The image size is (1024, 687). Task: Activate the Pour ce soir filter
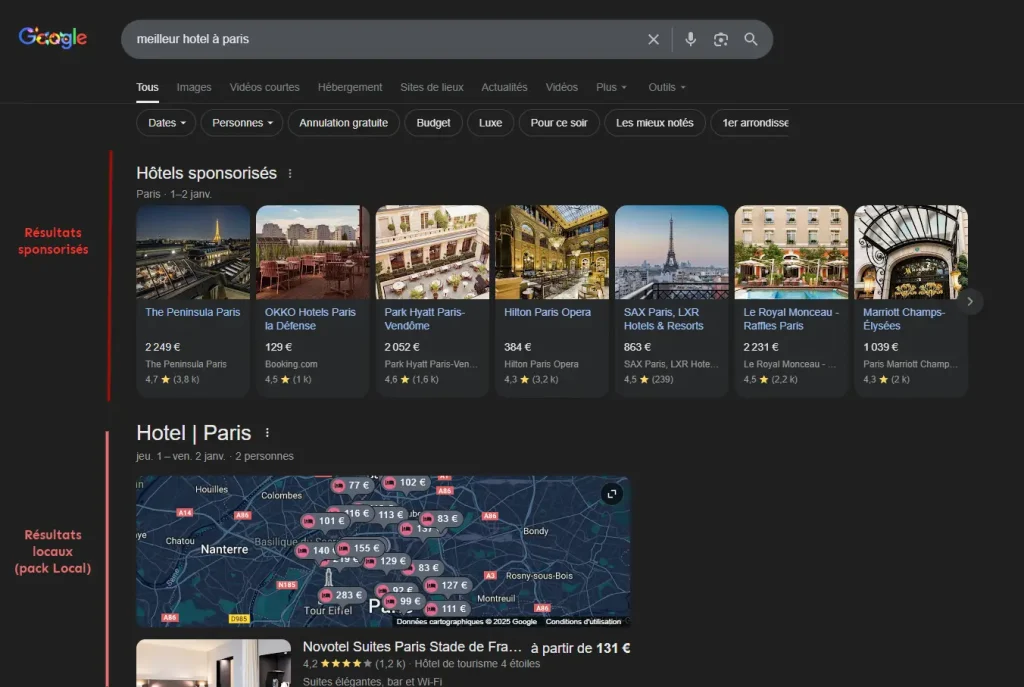(558, 122)
